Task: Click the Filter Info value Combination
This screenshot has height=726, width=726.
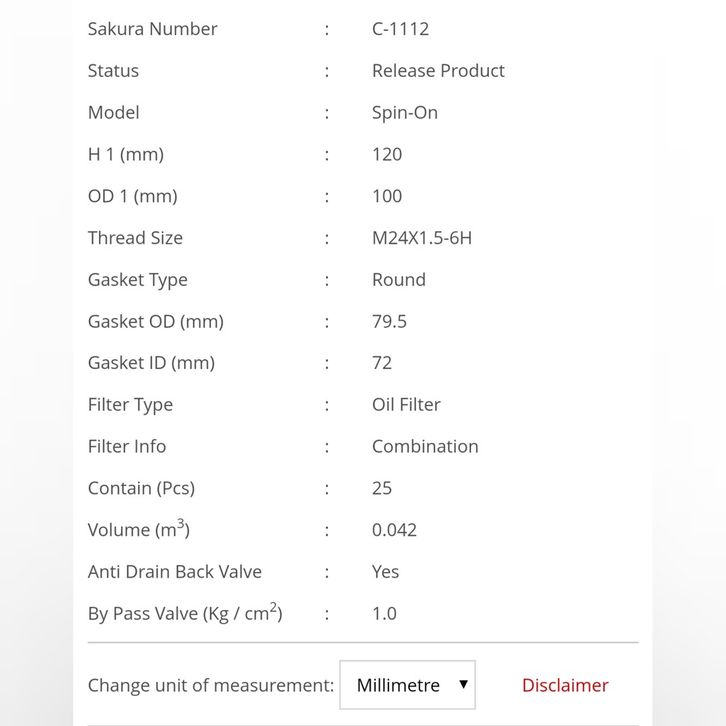Action: pos(425,446)
